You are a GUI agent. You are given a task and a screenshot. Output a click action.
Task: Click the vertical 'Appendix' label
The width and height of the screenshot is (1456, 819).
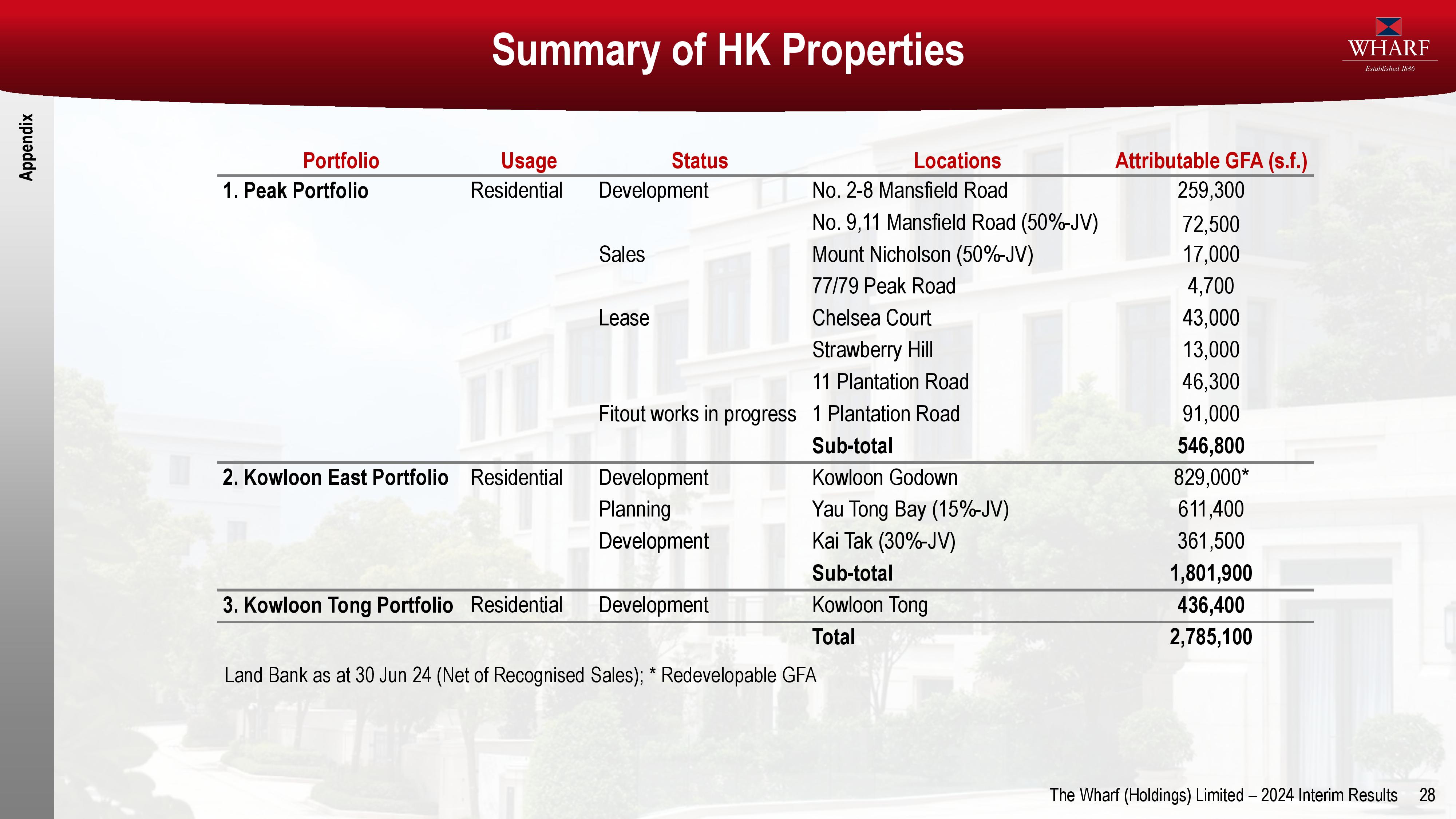point(27,147)
